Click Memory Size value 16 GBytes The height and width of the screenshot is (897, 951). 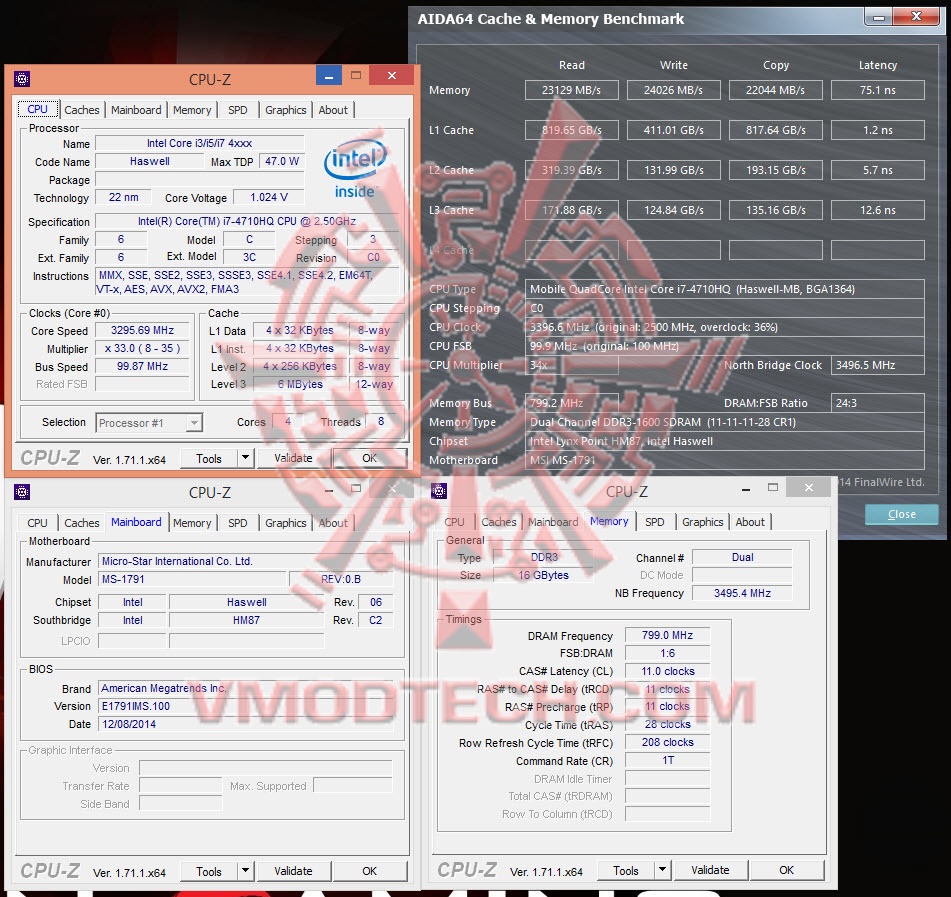[x=543, y=575]
